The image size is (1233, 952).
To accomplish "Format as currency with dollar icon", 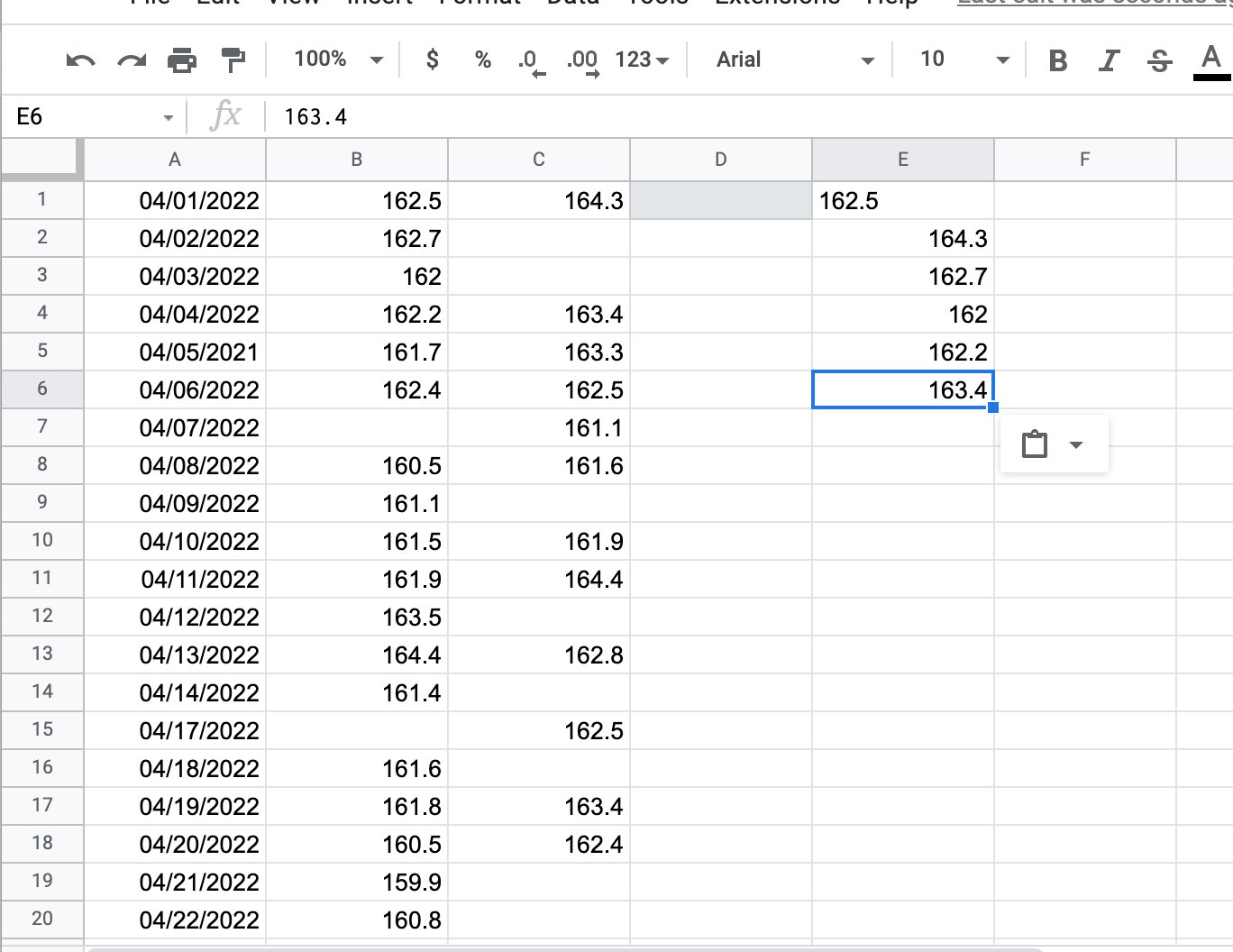I will tap(433, 59).
